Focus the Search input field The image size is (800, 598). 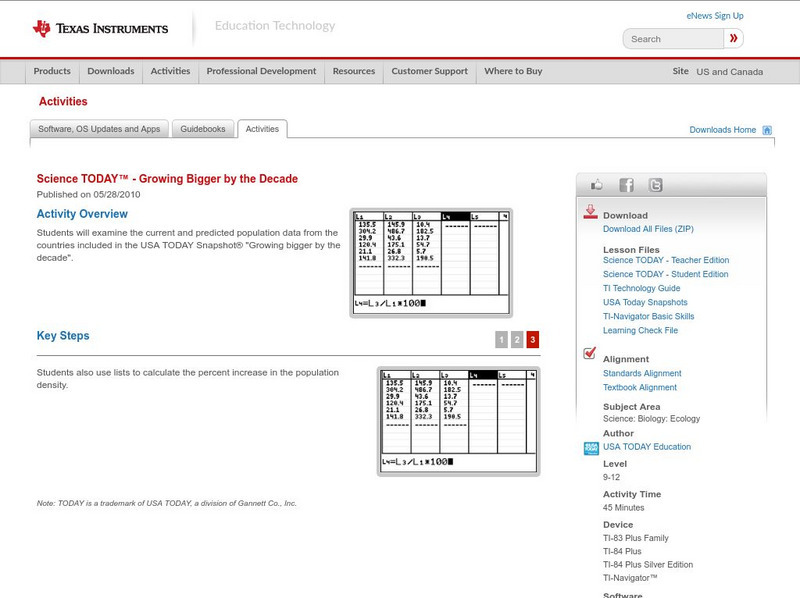click(673, 39)
